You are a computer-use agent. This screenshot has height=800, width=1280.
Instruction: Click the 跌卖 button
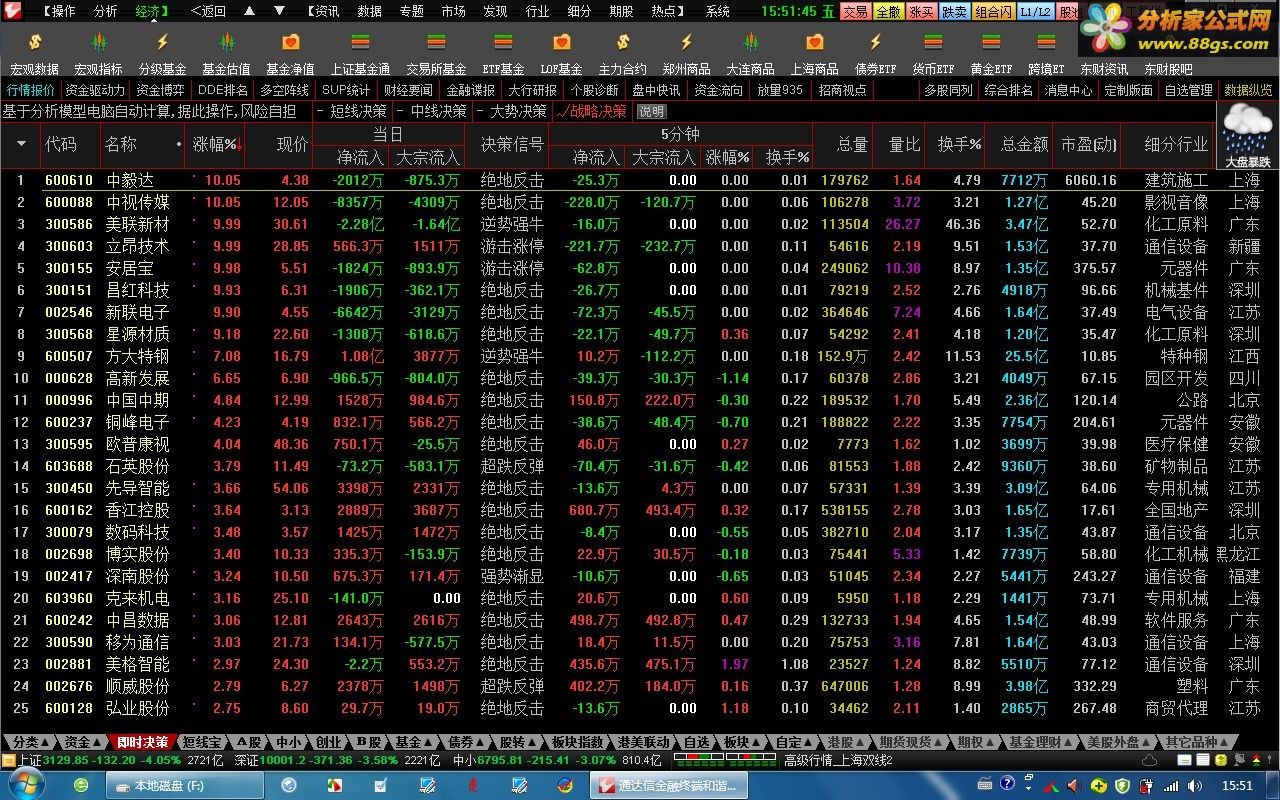pos(954,12)
